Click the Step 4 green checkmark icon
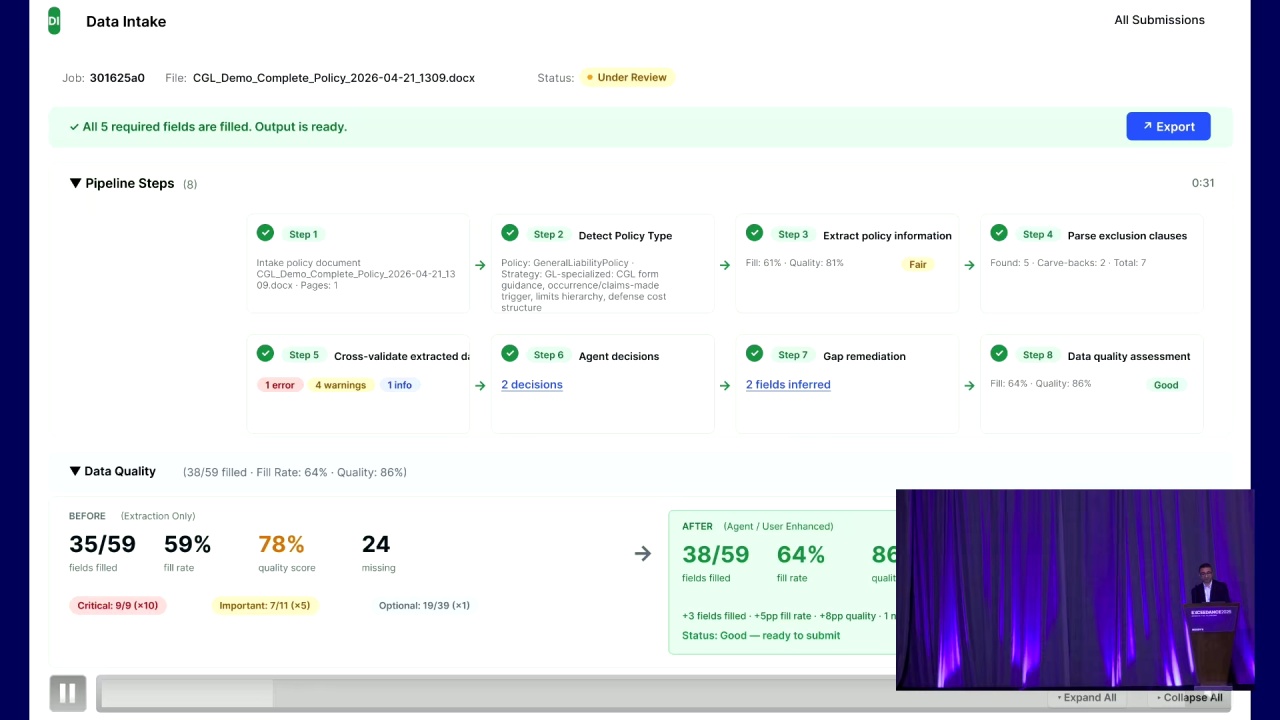 (x=999, y=233)
